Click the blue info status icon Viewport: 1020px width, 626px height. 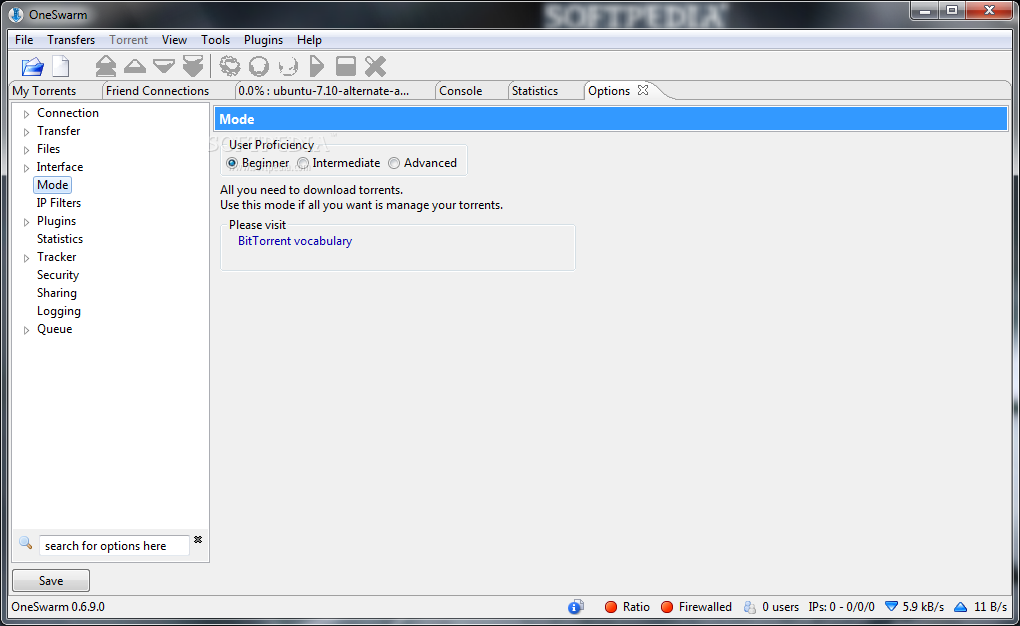(x=575, y=607)
